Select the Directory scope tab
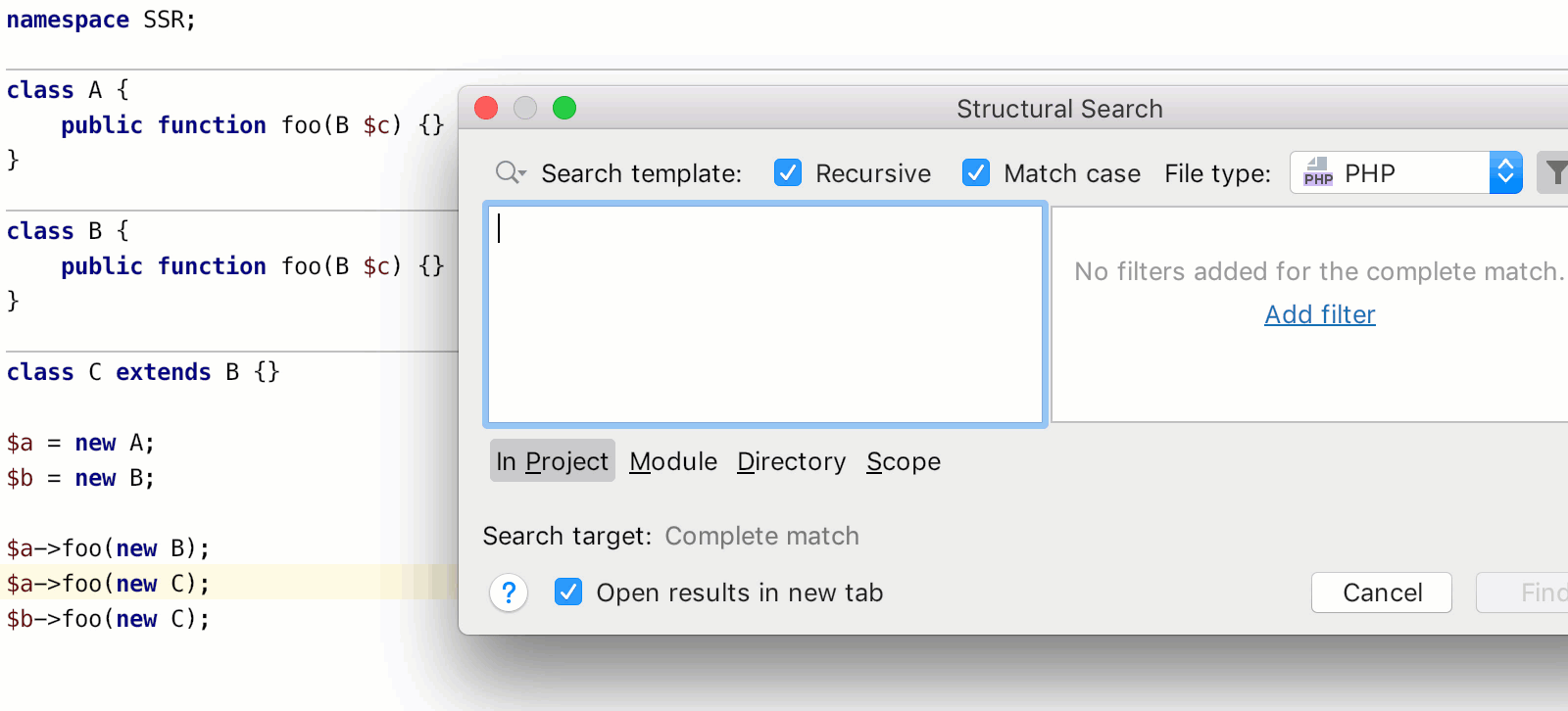 click(791, 461)
